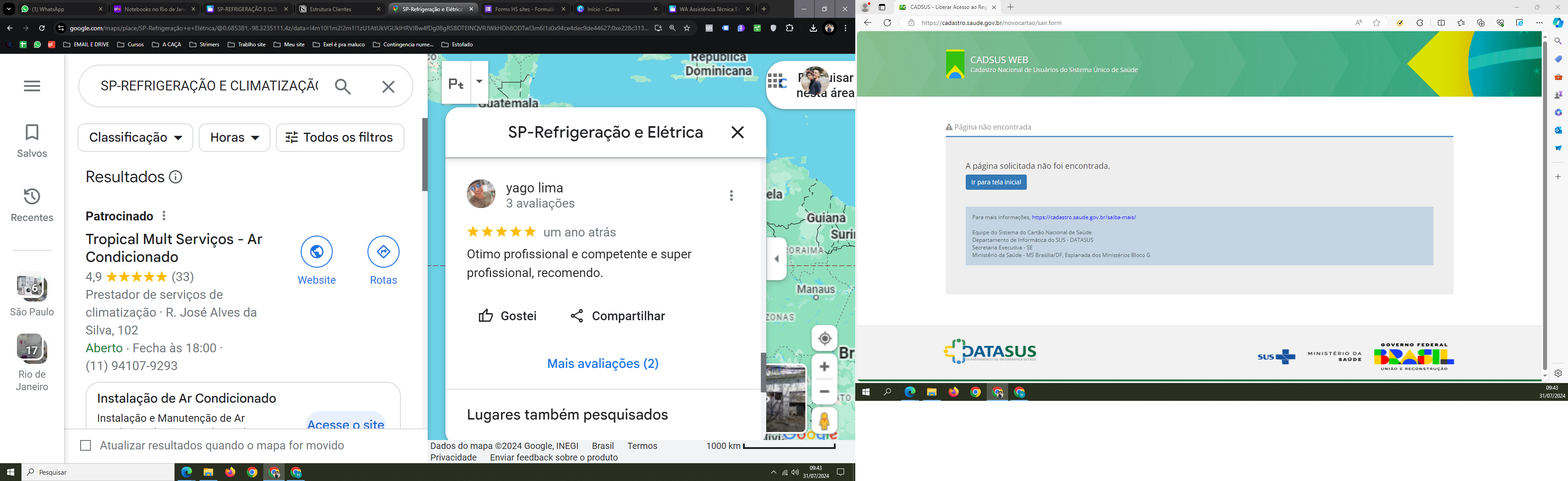Open Edge read aloud icon
Screen dimensions: 1568x481
tap(1358, 23)
